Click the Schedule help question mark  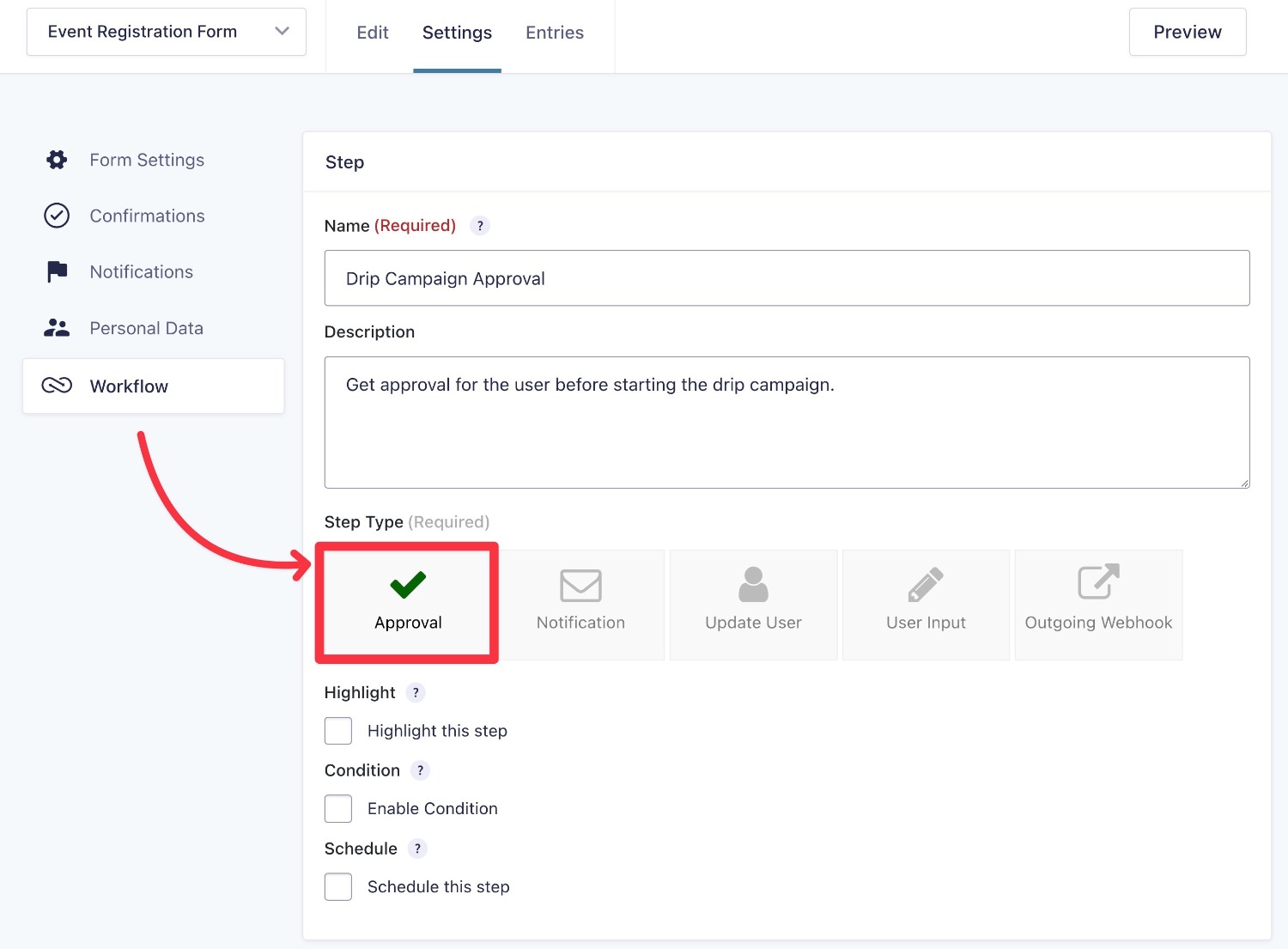[x=417, y=849]
